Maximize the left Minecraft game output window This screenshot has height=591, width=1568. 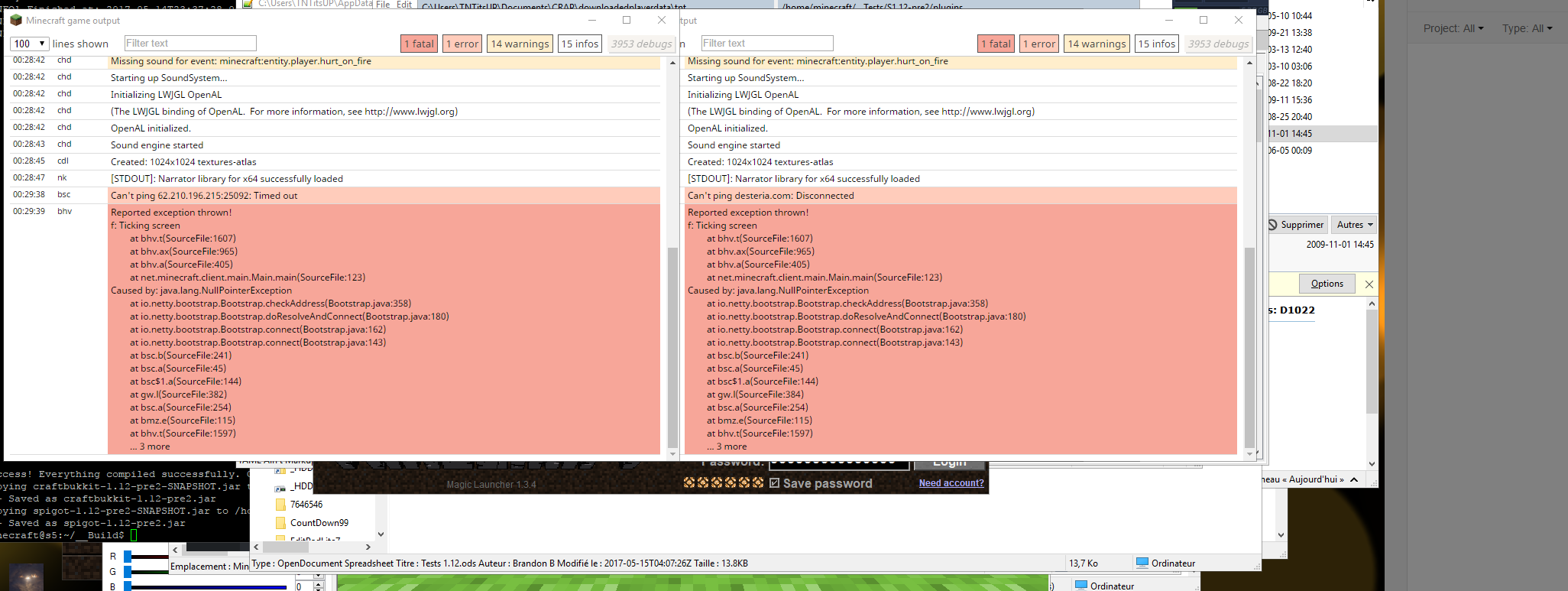pyautogui.click(x=627, y=21)
